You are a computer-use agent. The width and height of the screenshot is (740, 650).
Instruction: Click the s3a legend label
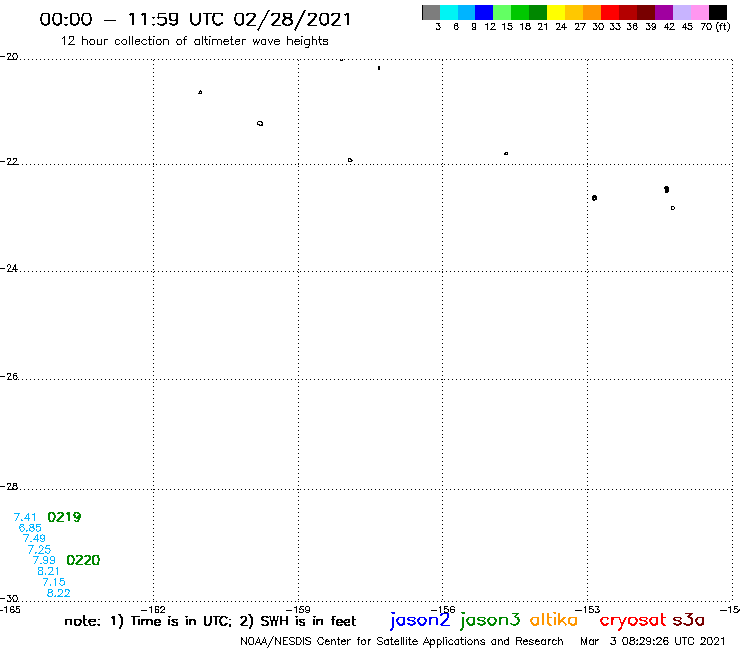pyautogui.click(x=688, y=620)
